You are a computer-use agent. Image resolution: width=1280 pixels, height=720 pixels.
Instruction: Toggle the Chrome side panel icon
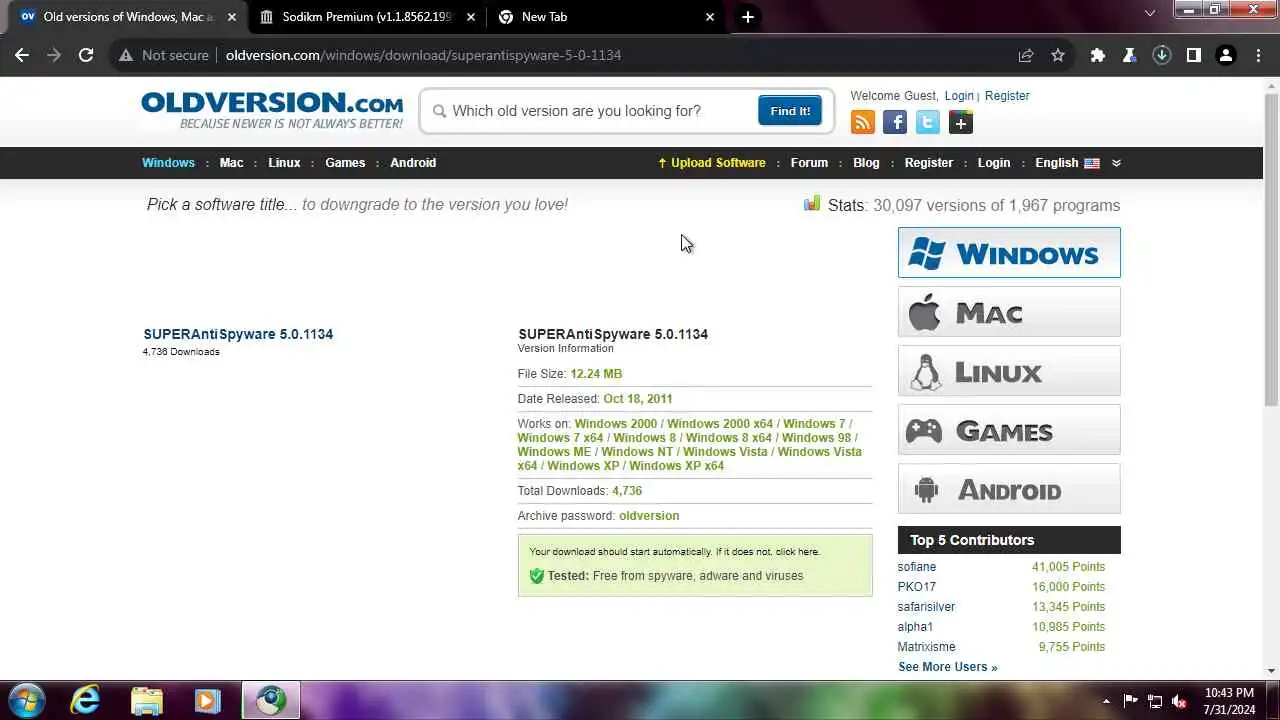click(1194, 55)
